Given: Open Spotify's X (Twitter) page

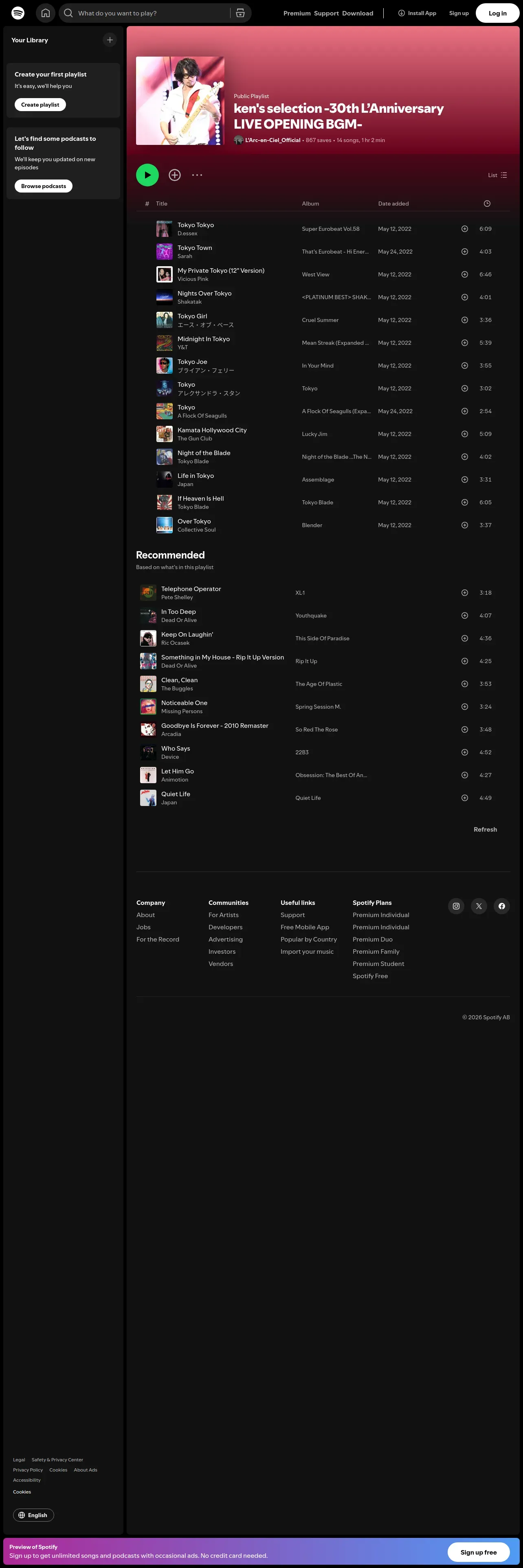Looking at the screenshot, I should point(479,907).
